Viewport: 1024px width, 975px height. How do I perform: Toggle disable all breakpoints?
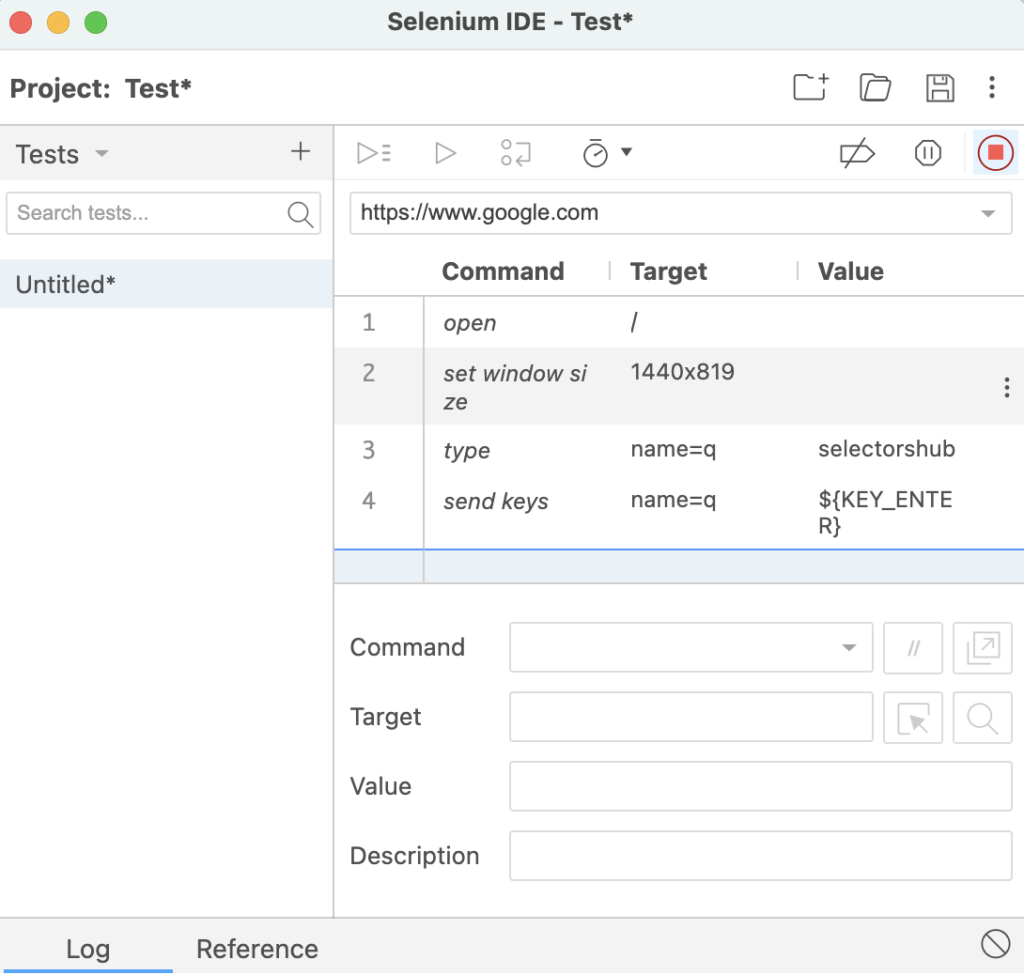click(858, 153)
